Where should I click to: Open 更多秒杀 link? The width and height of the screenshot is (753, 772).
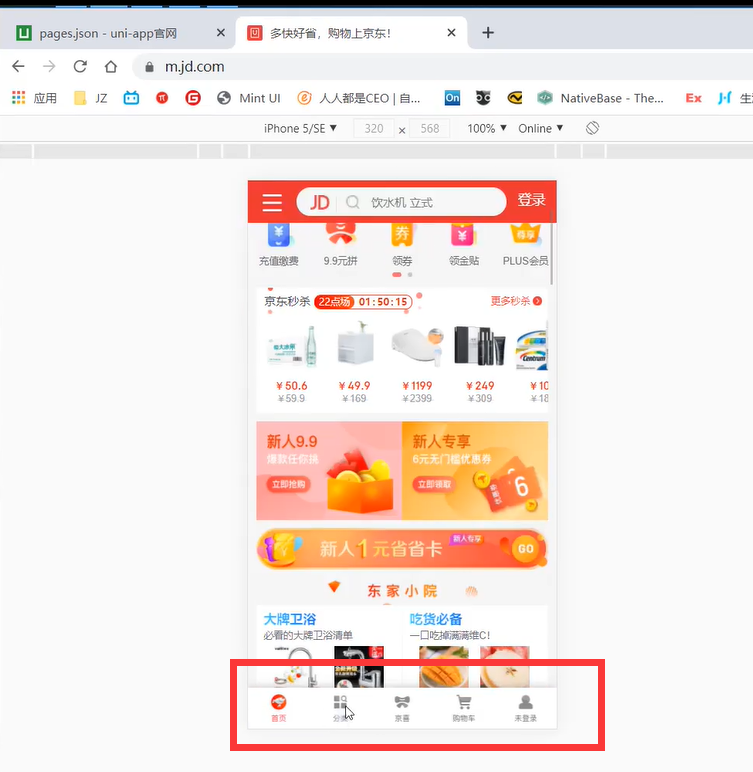(x=516, y=301)
